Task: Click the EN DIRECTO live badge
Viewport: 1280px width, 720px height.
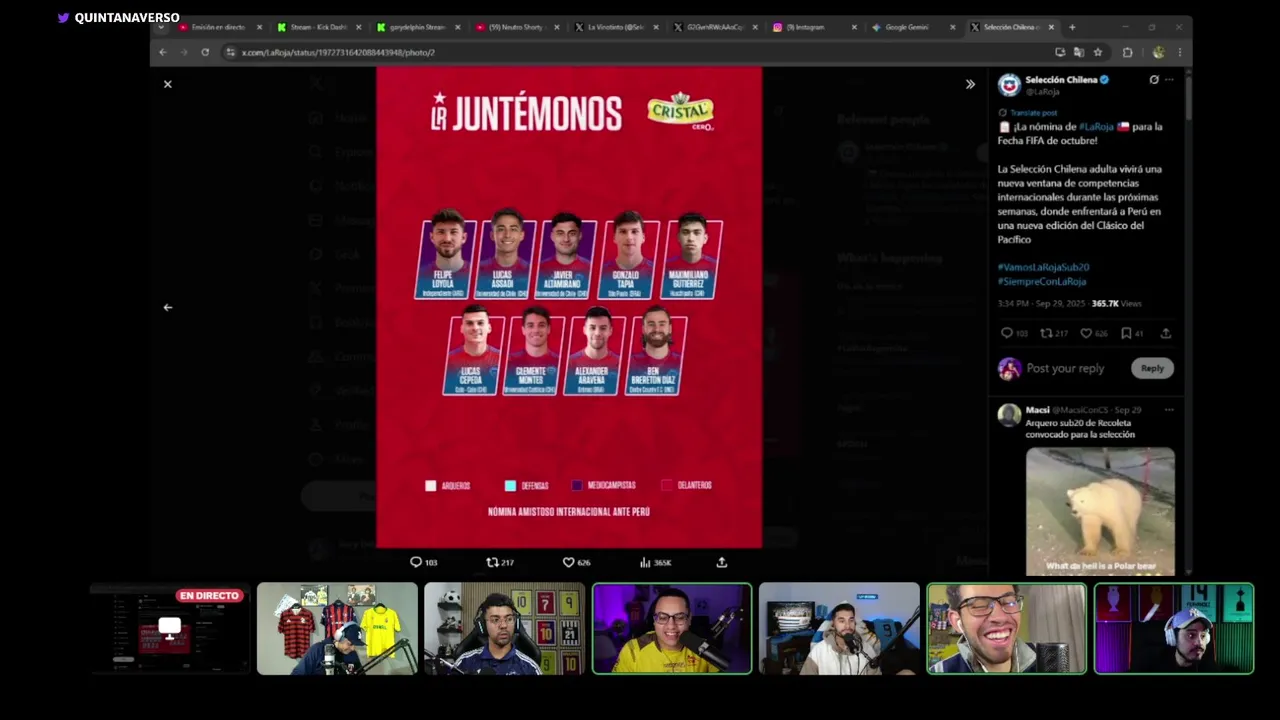Action: pyautogui.click(x=210, y=596)
